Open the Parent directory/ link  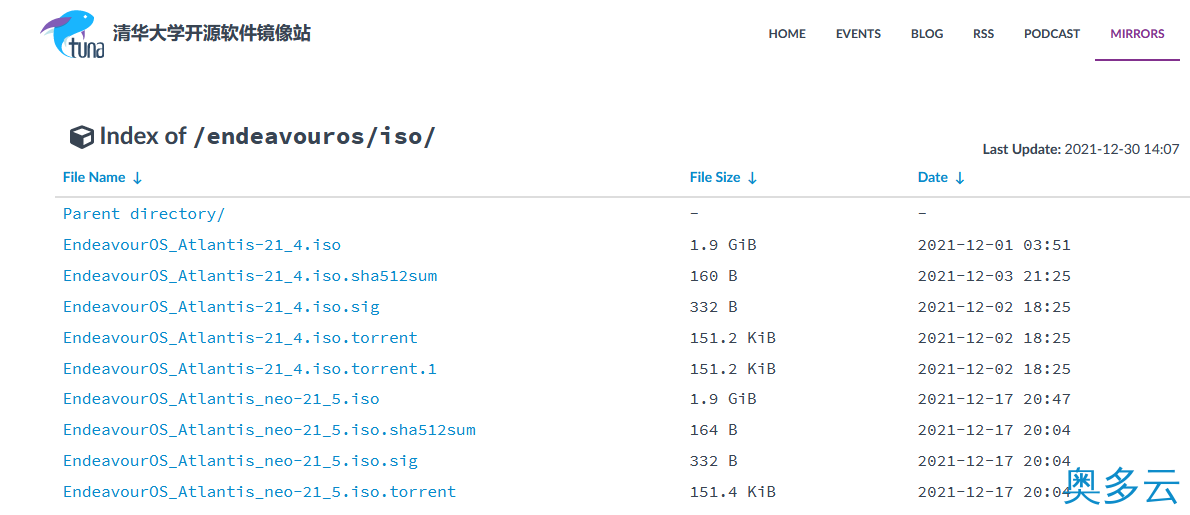pos(144,214)
